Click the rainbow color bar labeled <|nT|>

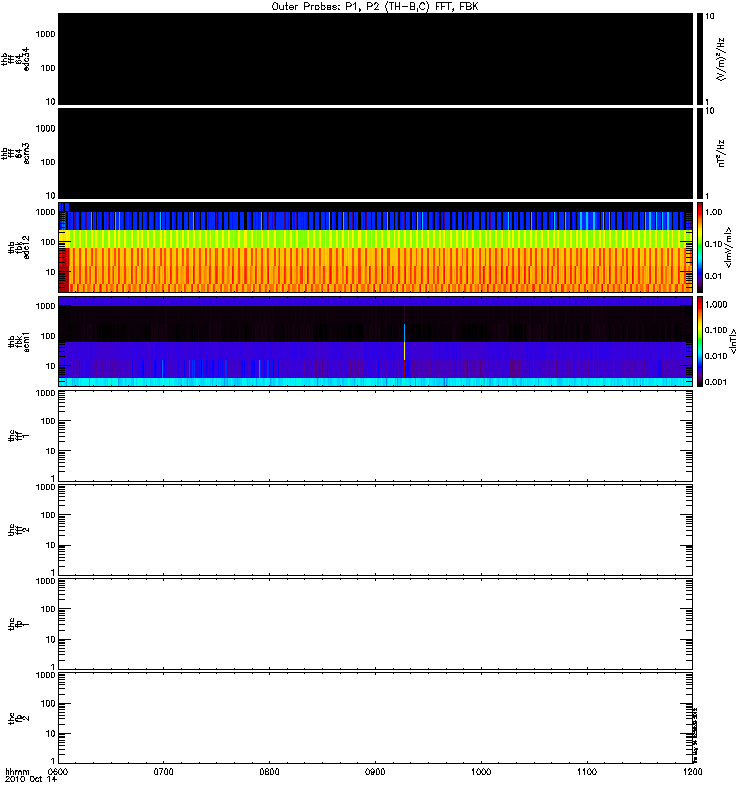pos(700,341)
